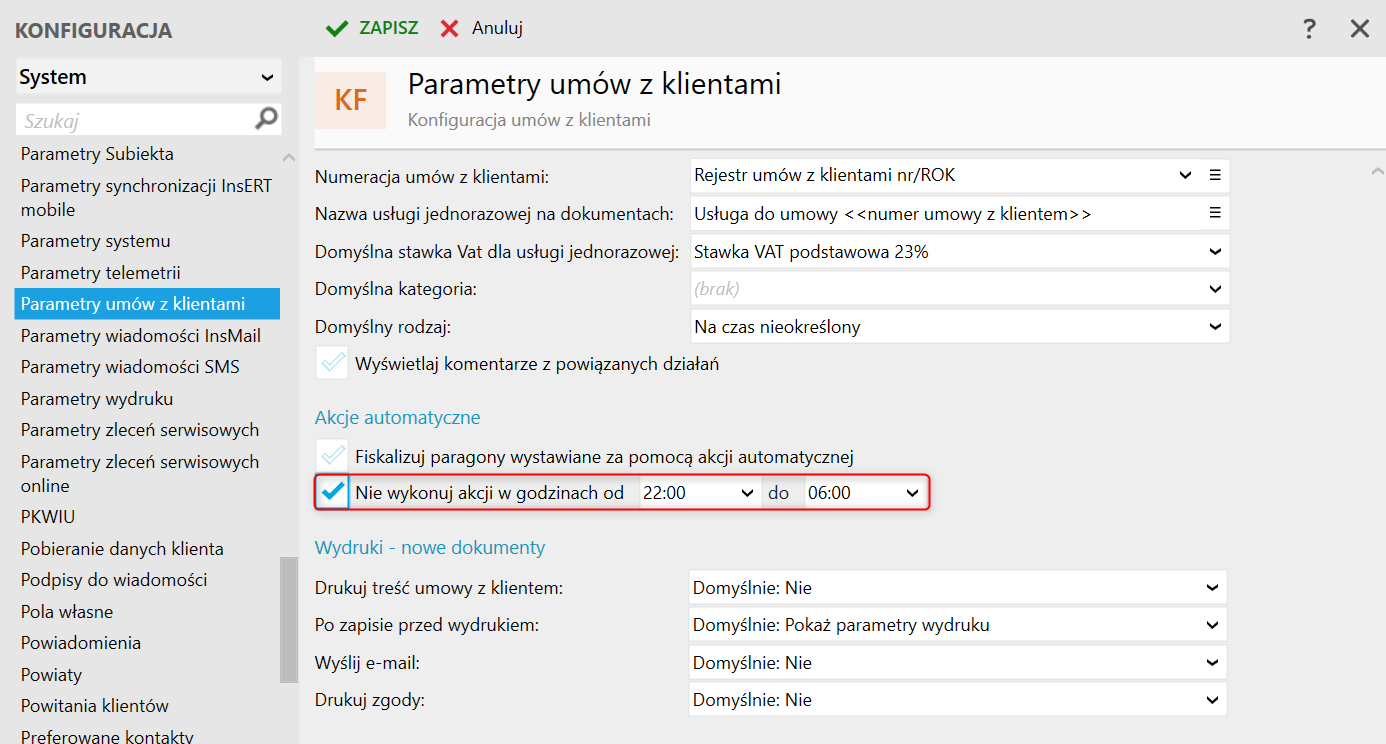This screenshot has width=1386, height=744.
Task: Click the hamburger icon beside Nazwa usługi jednorazowej
Action: (1215, 213)
